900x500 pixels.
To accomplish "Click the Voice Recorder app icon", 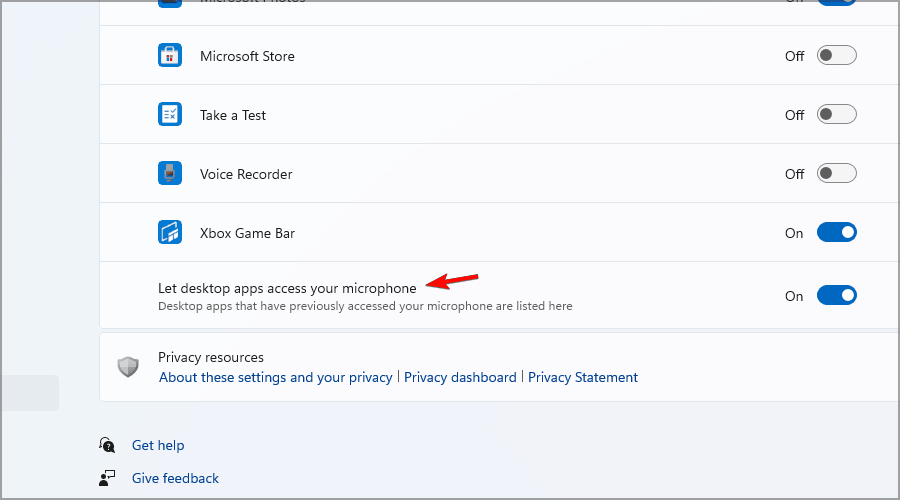I will [x=170, y=173].
